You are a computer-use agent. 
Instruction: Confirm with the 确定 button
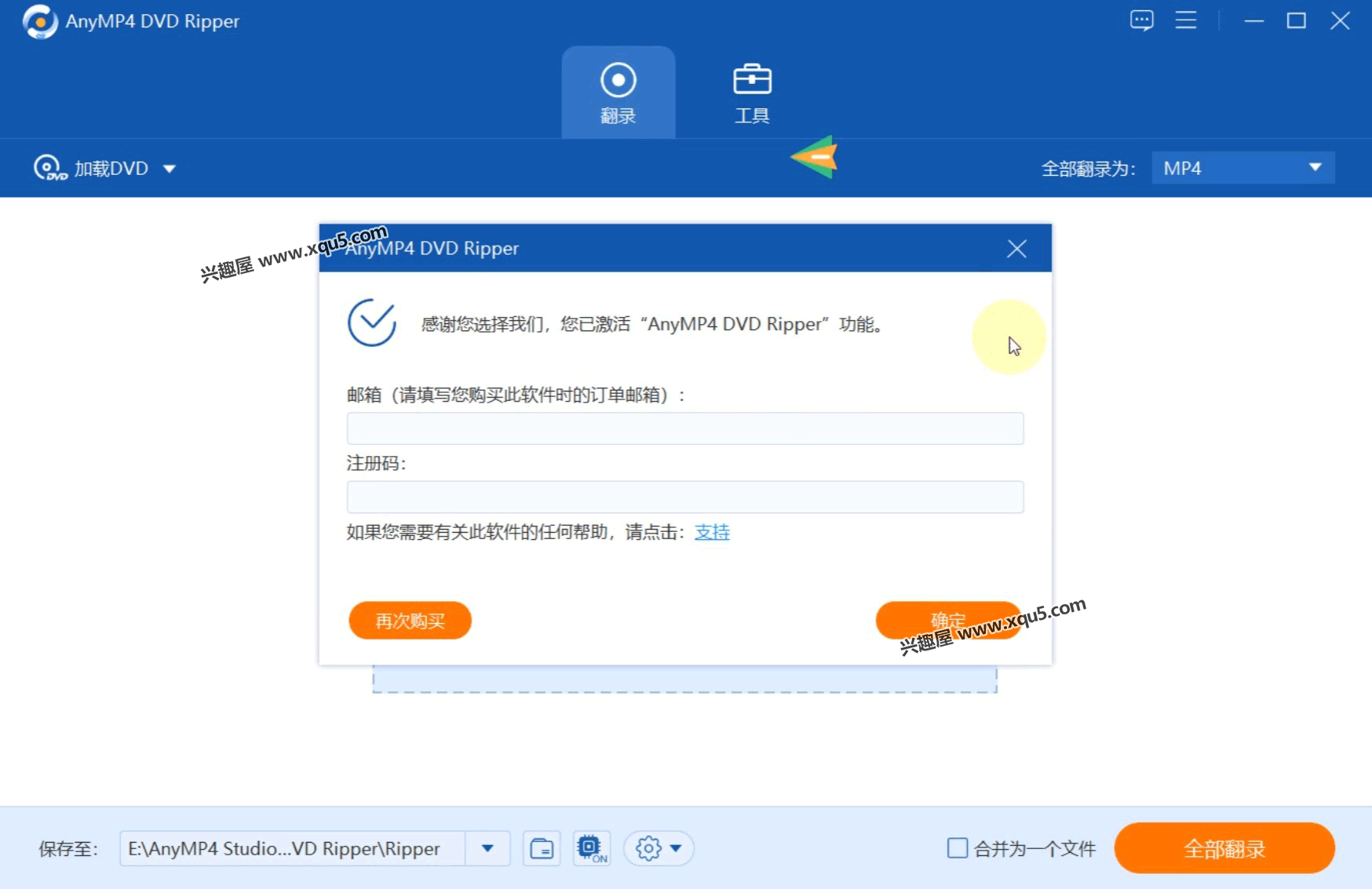coord(948,621)
